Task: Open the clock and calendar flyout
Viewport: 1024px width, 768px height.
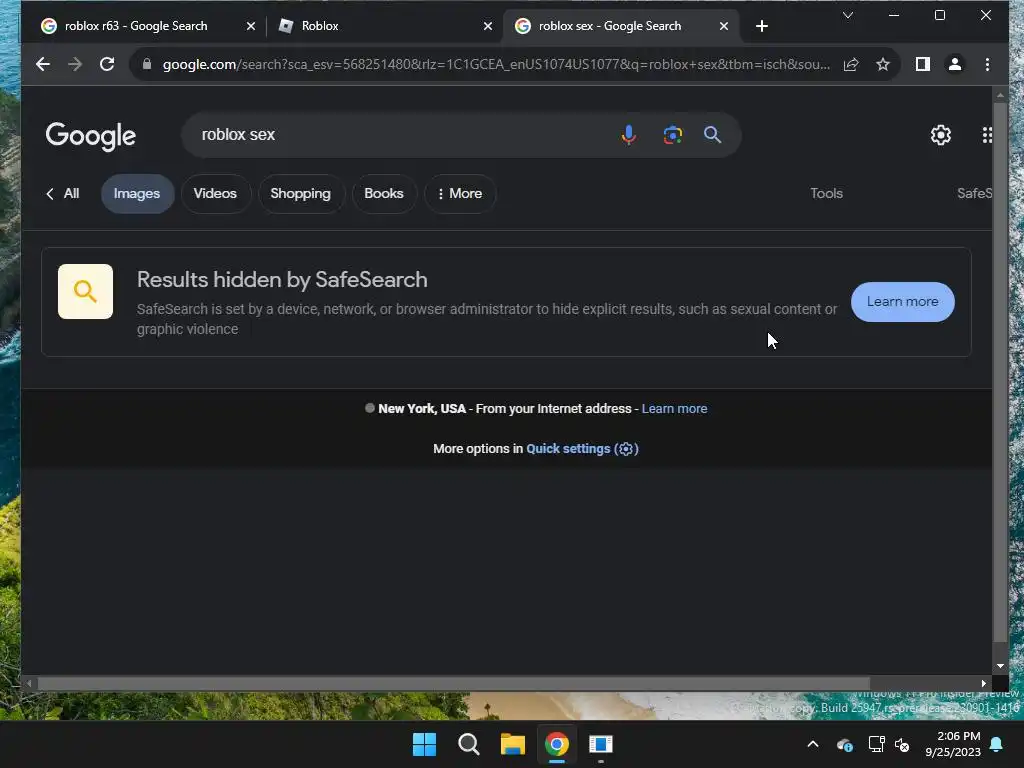Action: (953, 744)
